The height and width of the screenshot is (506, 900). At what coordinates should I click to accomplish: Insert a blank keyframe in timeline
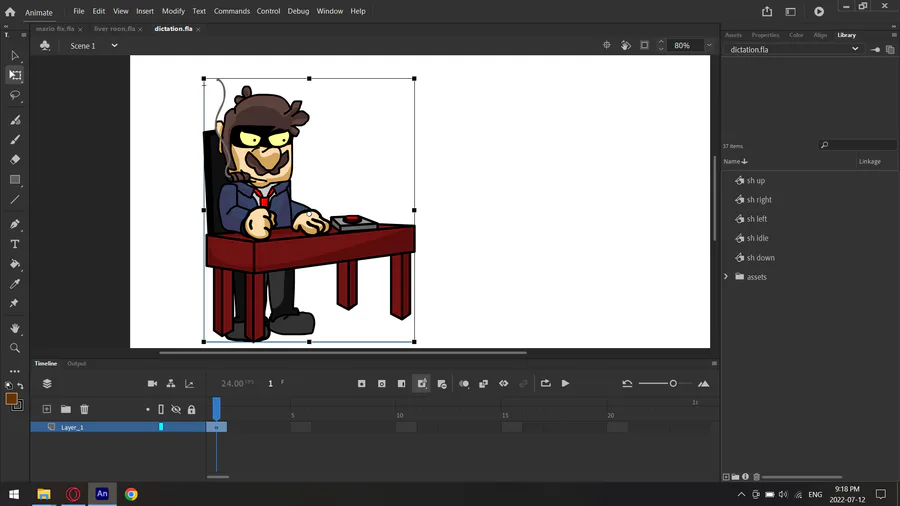click(x=382, y=384)
